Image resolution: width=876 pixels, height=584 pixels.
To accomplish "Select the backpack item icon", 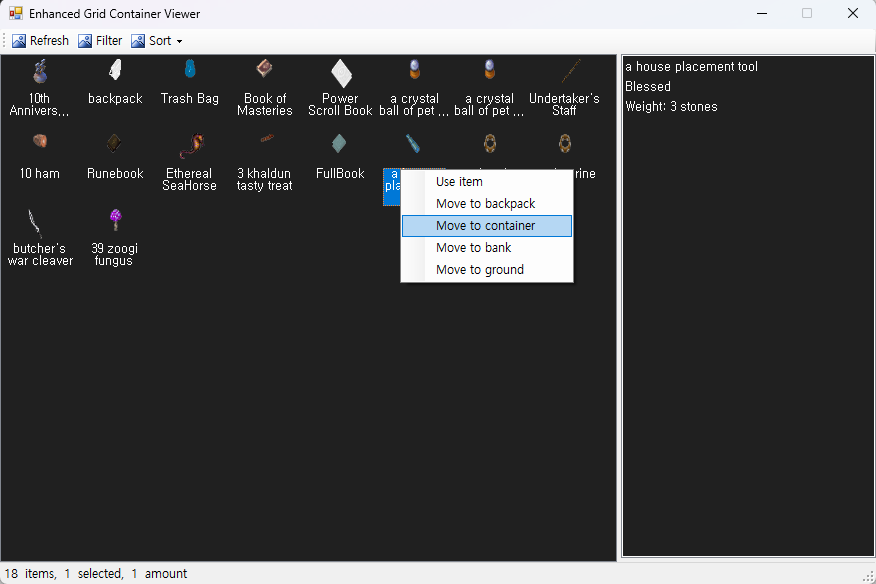I will [x=115, y=70].
